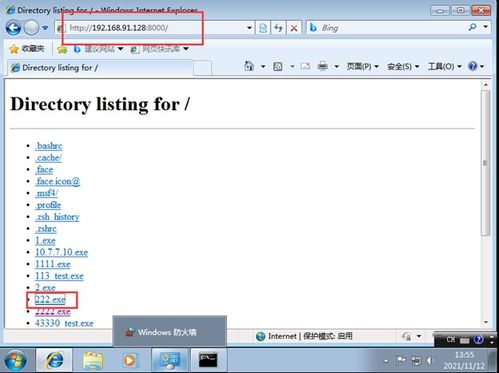
Task: Open the Help question mark icon
Action: pos(473,66)
